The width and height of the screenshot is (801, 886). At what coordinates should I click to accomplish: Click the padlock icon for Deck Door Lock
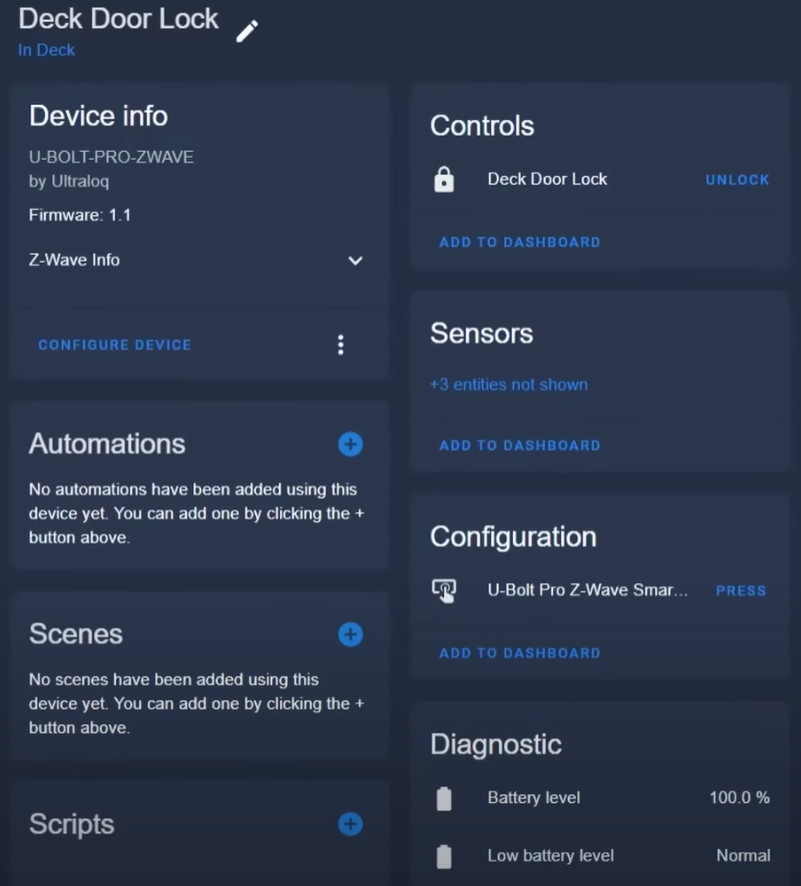click(x=444, y=180)
